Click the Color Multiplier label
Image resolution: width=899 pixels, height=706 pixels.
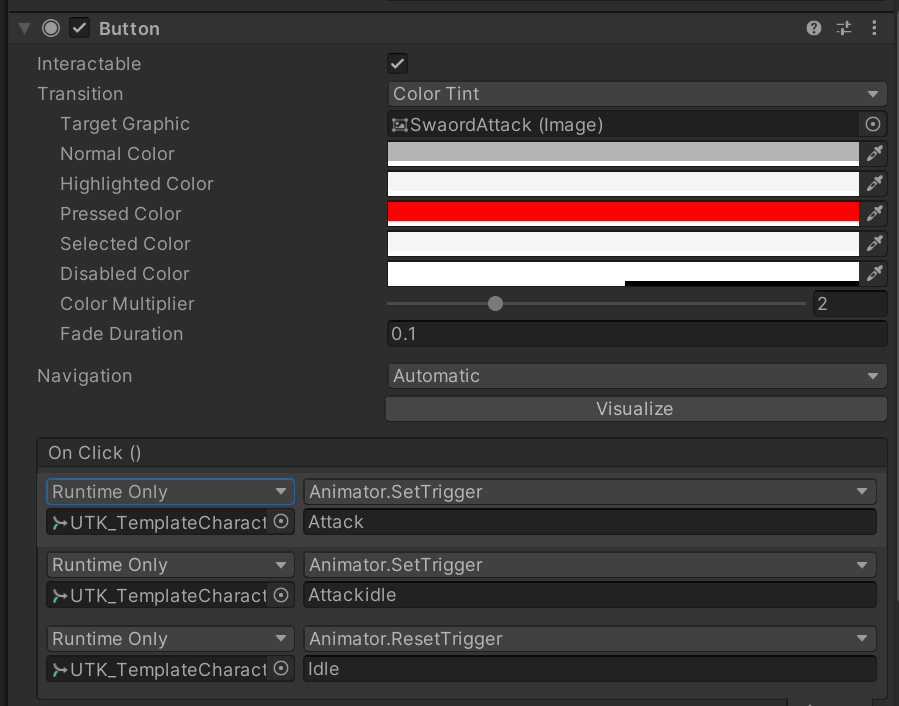click(x=127, y=303)
